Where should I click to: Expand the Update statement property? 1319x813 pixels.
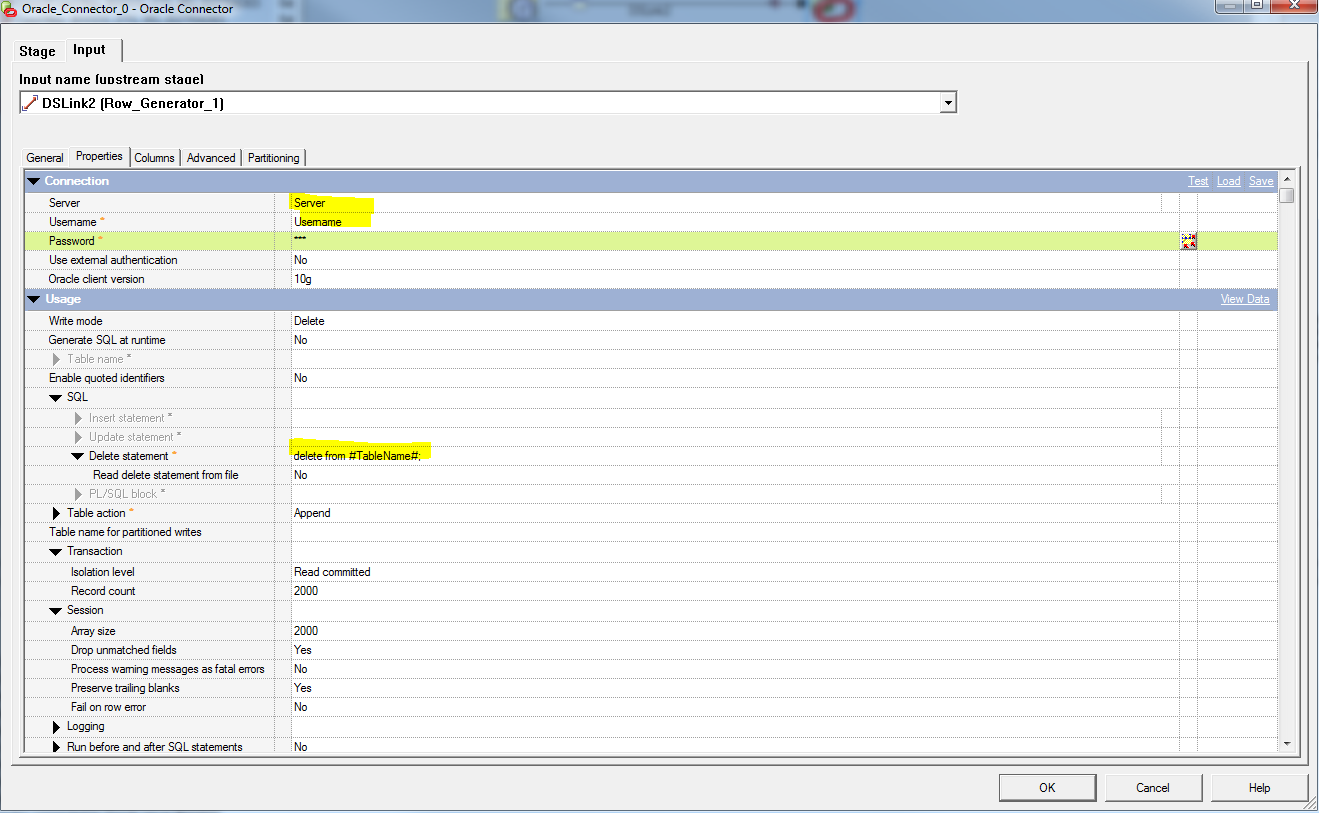click(x=78, y=437)
